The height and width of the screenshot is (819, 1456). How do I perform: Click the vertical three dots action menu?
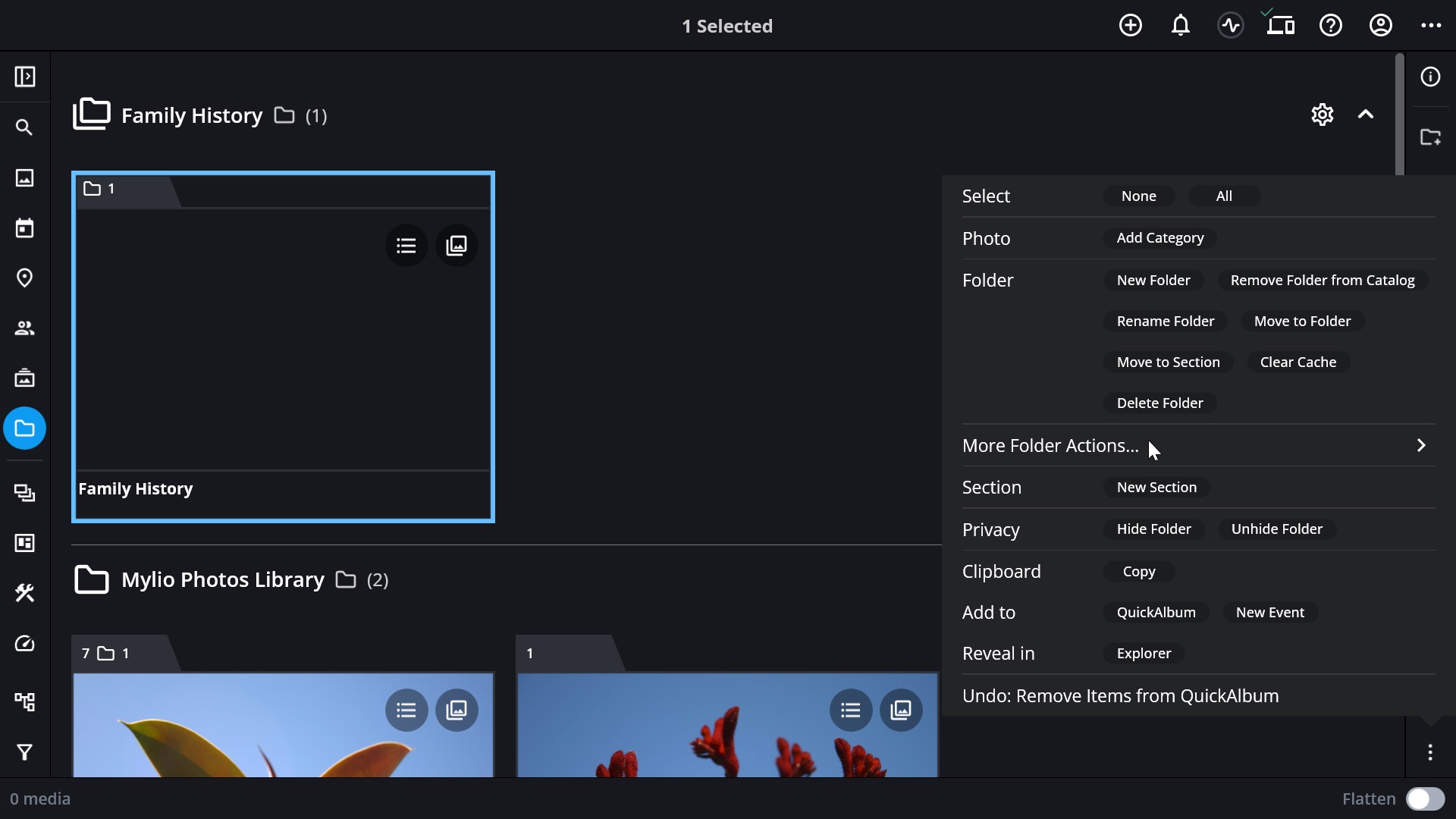[1430, 752]
